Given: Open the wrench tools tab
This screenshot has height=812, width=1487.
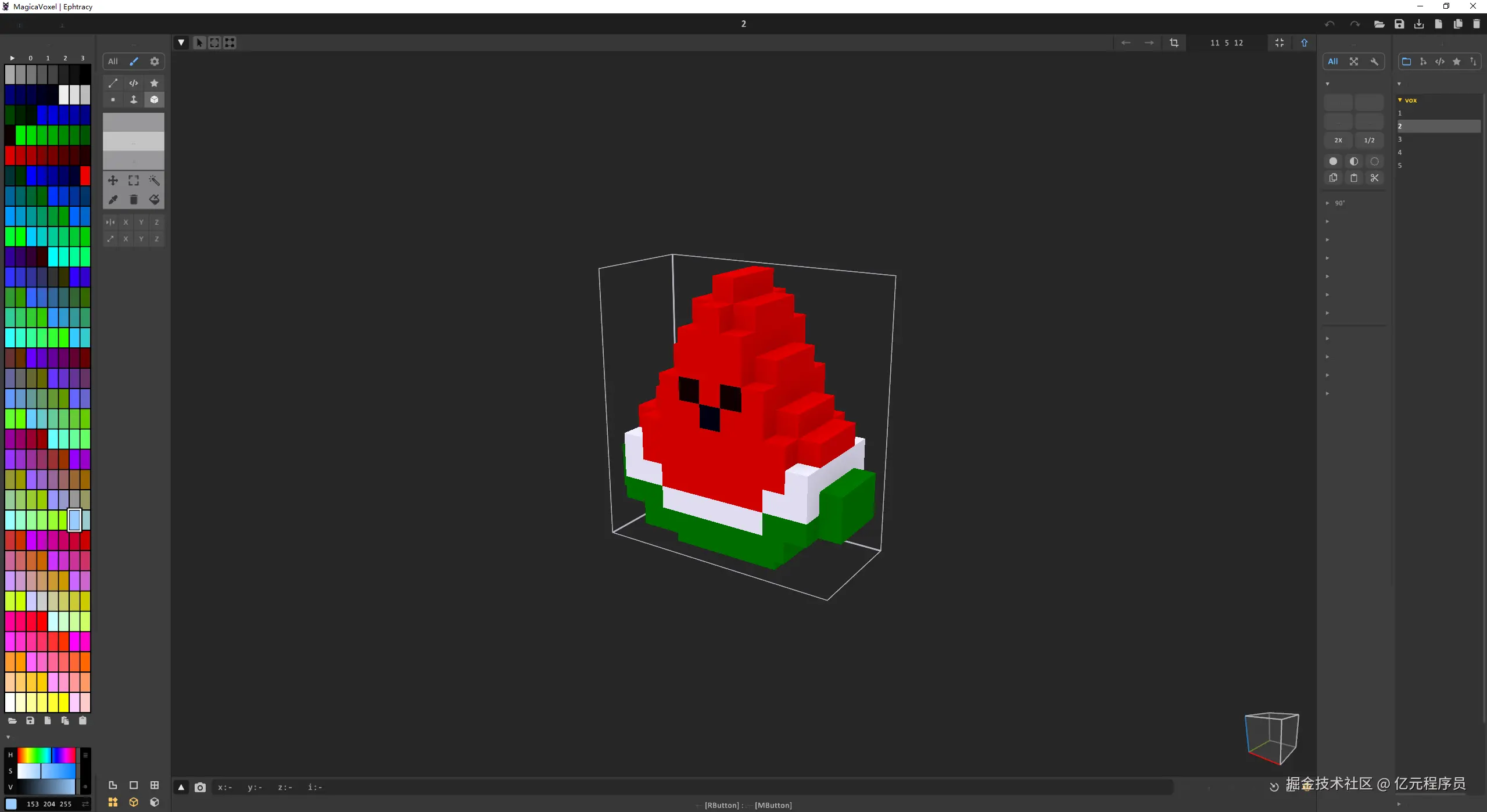Looking at the screenshot, I should [1374, 62].
